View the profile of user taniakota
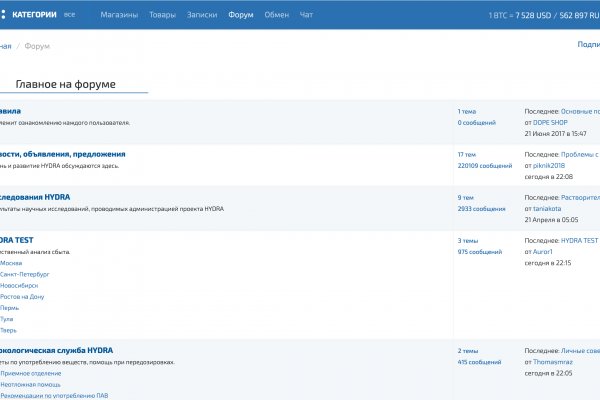The width and height of the screenshot is (600, 400). [x=548, y=208]
